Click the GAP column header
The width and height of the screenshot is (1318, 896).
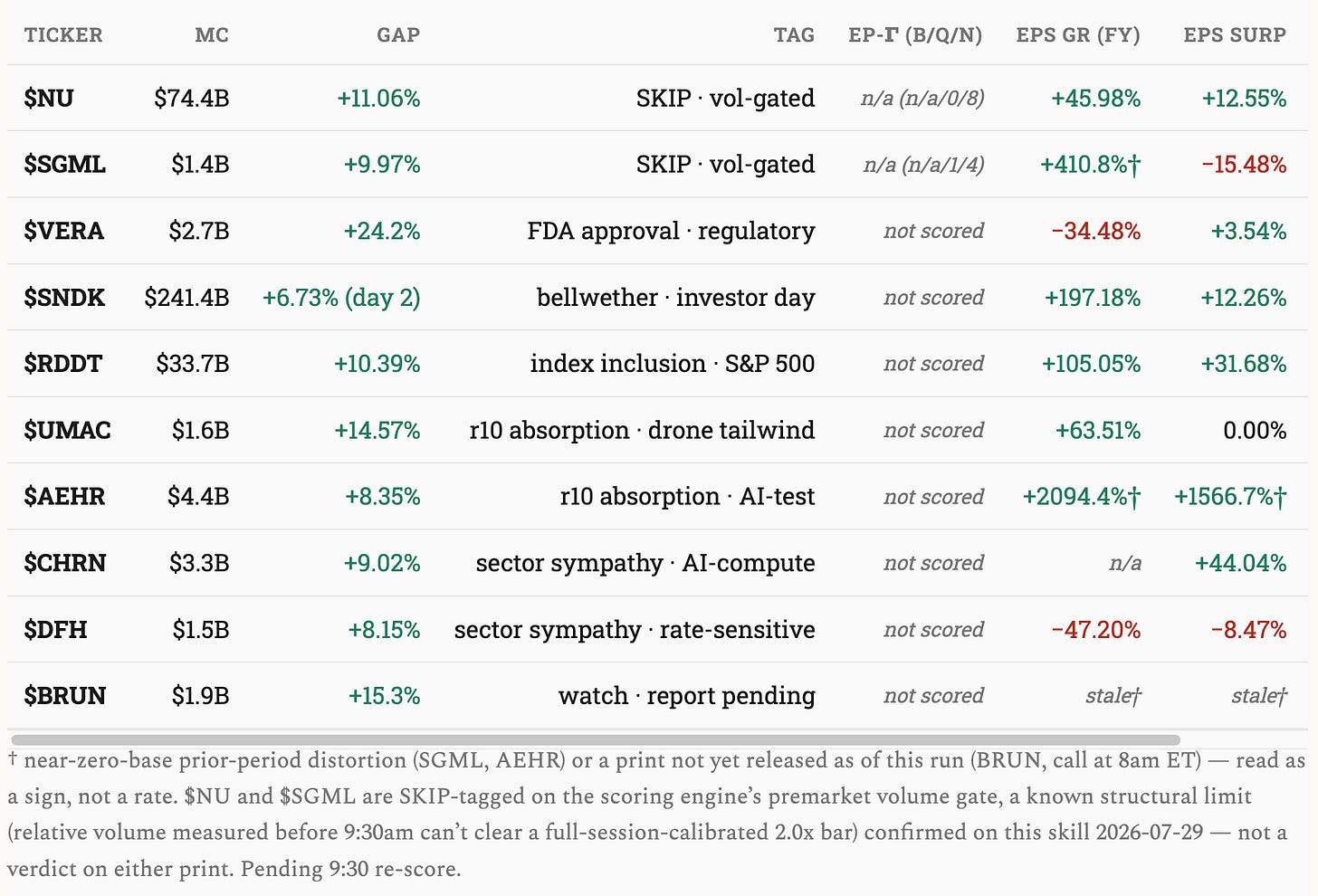click(x=398, y=35)
